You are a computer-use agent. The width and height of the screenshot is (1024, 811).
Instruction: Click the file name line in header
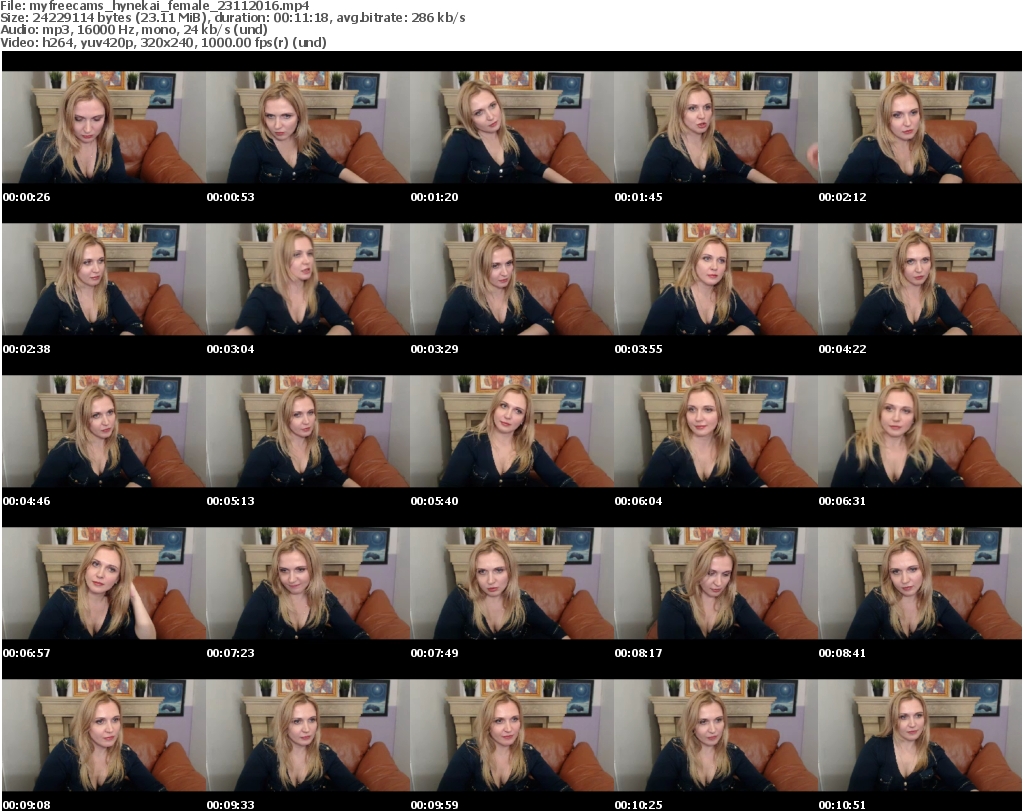(155, 6)
